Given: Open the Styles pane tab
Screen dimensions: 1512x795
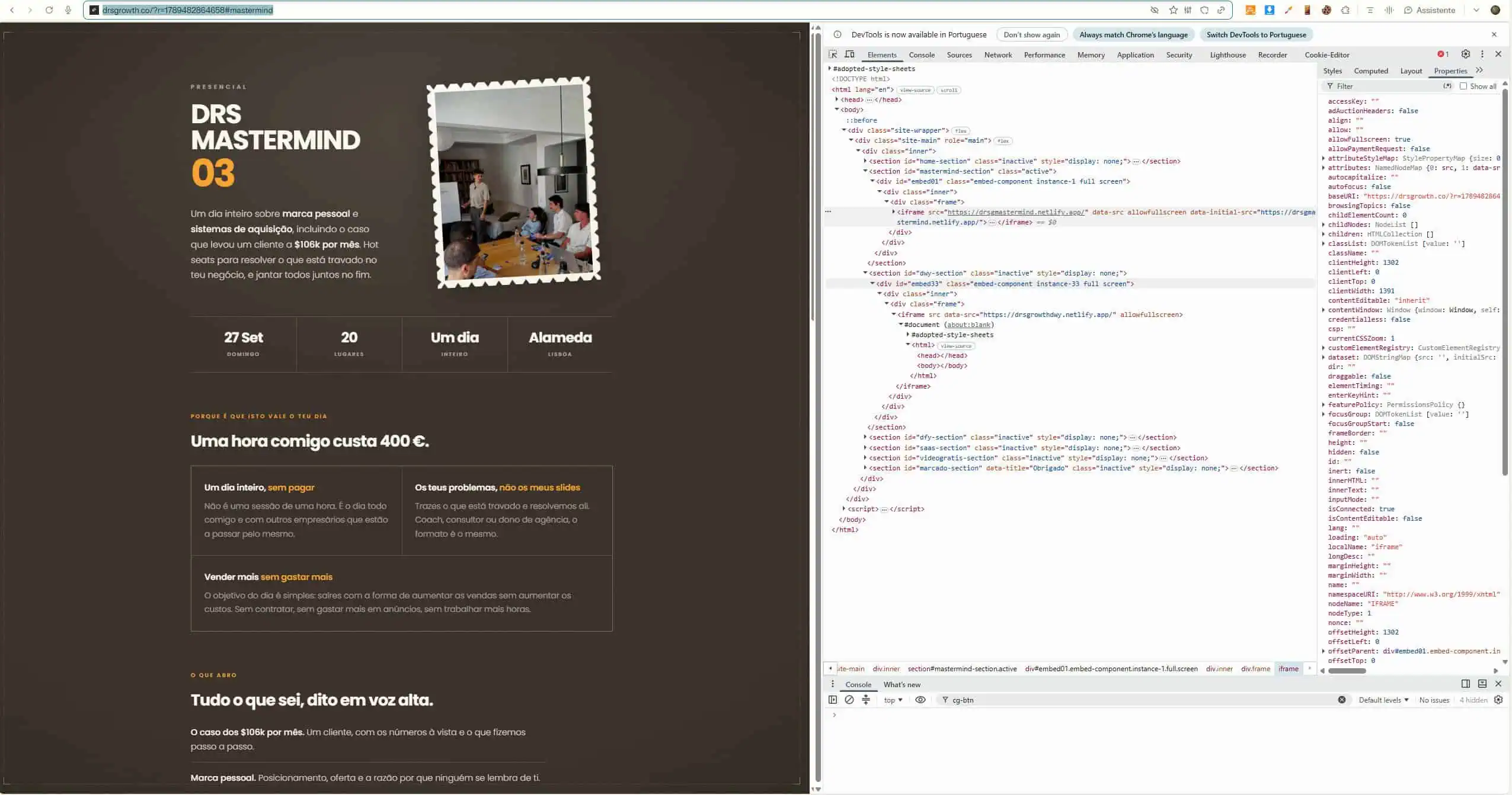Looking at the screenshot, I should pos(1332,71).
